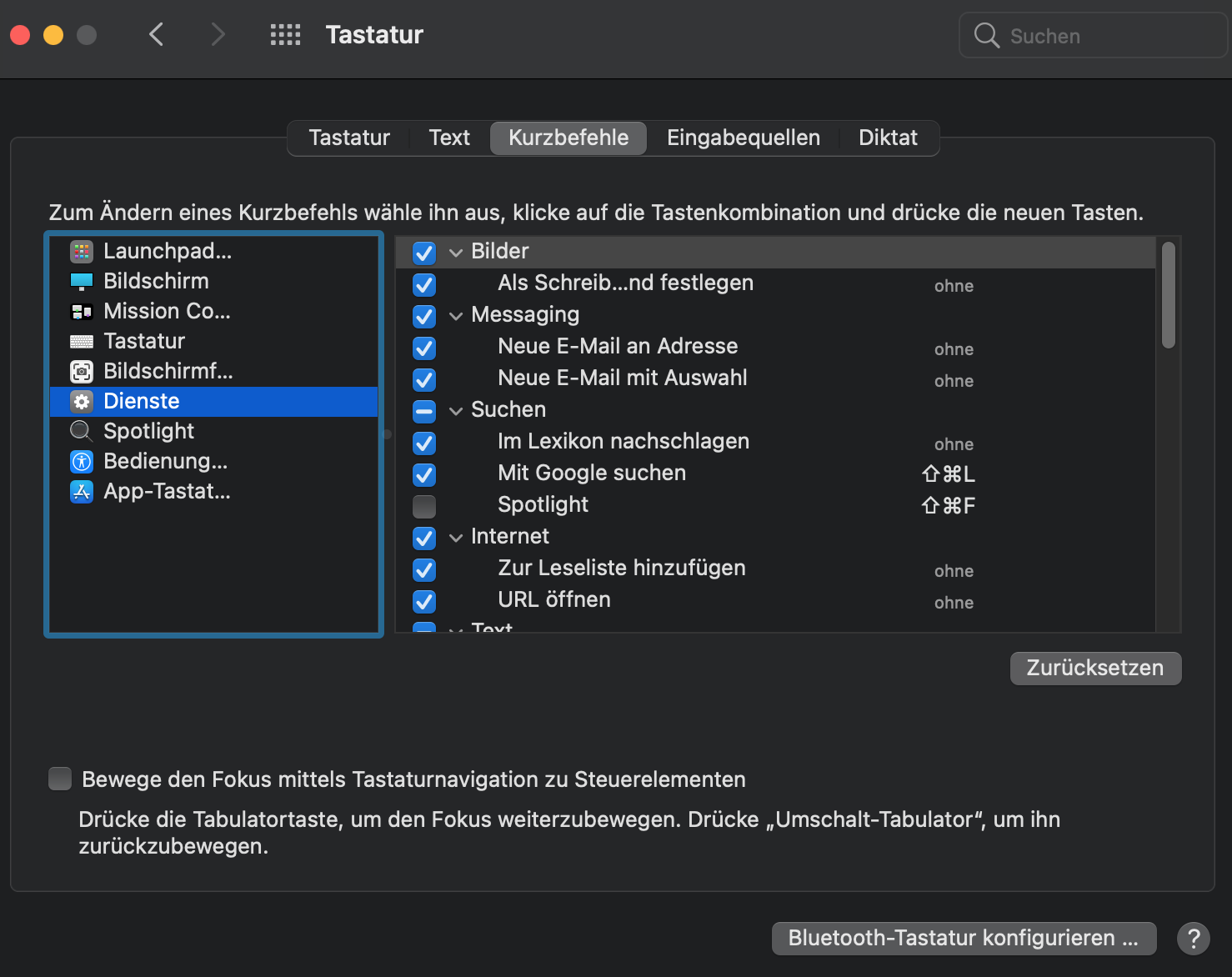Screen dimensions: 1232x977
Task: Enable the Spotlight service checkbox
Action: coord(424,506)
